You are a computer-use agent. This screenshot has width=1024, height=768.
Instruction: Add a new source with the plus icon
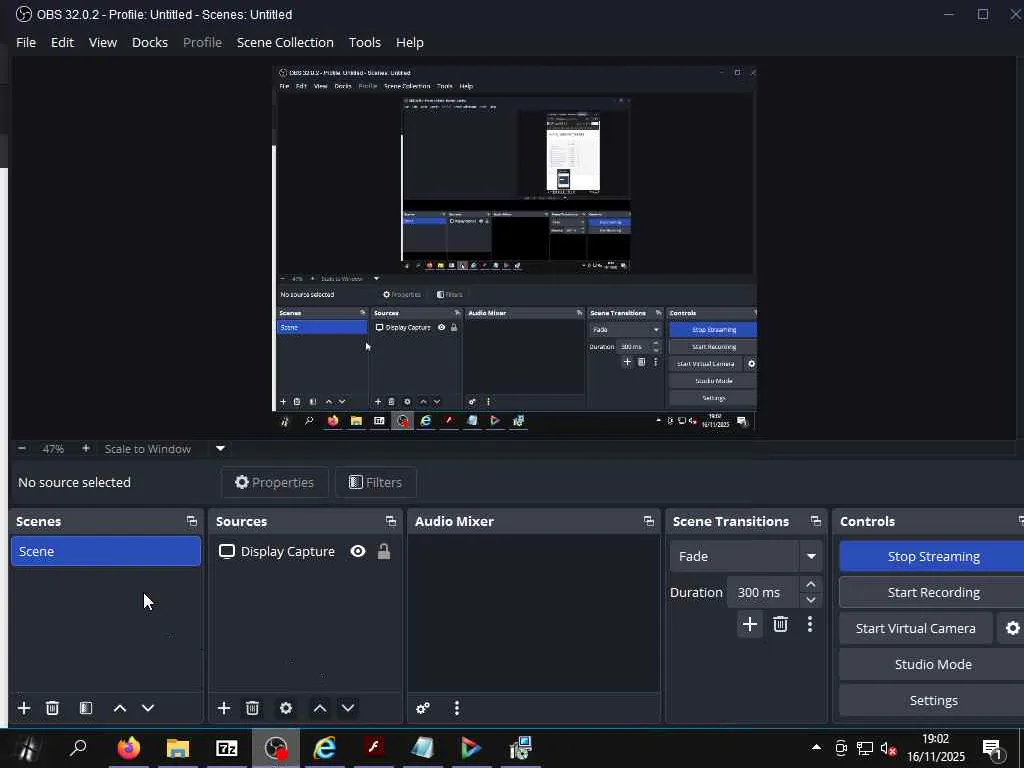[x=224, y=708]
